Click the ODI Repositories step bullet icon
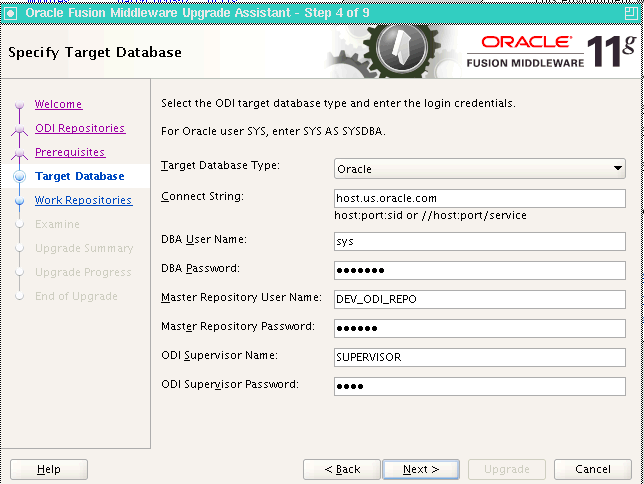 [x=19, y=129]
